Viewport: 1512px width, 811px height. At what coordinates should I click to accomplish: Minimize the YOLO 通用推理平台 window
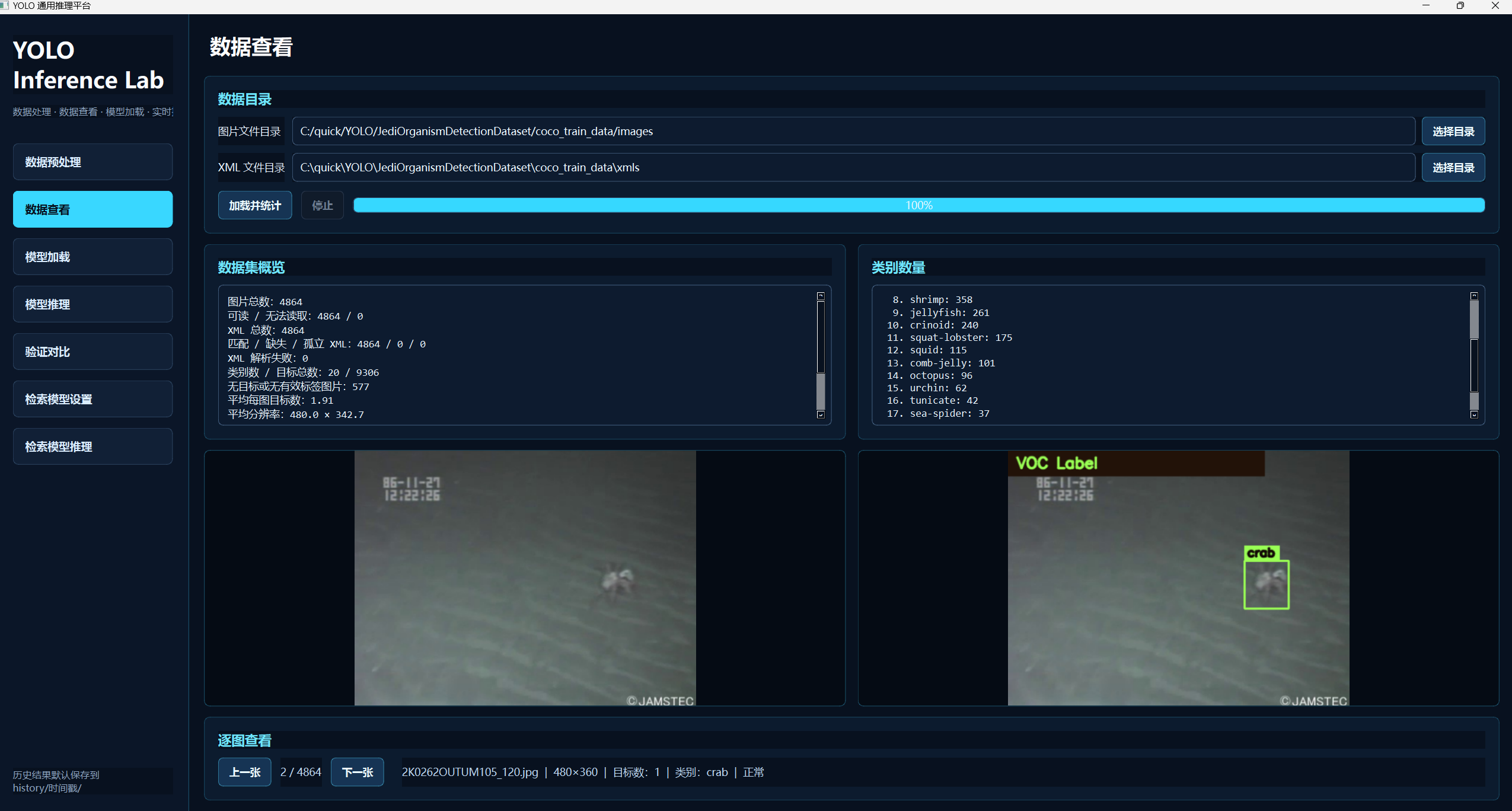point(1425,6)
